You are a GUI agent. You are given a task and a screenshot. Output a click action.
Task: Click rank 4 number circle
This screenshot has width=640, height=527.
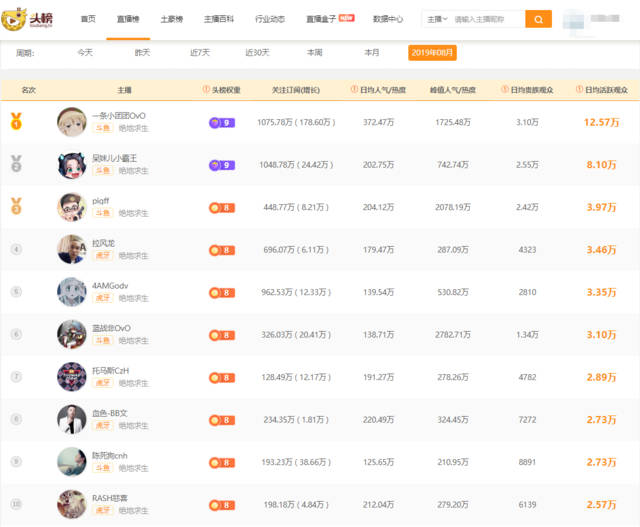[x=16, y=249]
